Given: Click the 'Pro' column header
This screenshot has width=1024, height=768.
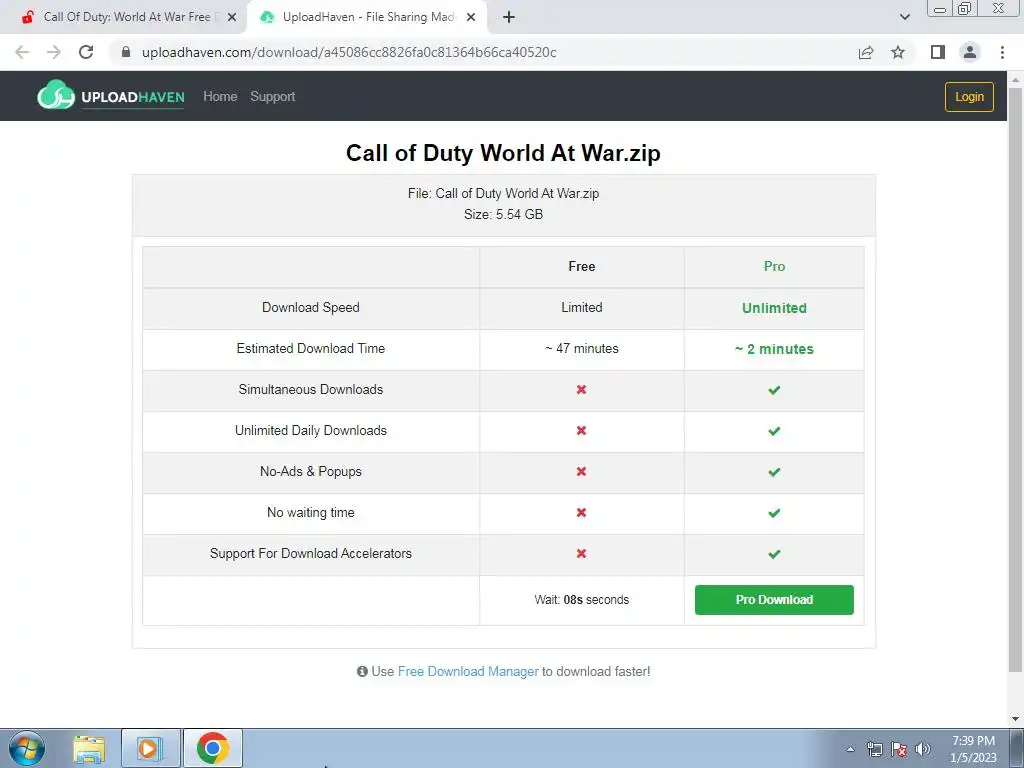Looking at the screenshot, I should click(x=774, y=266).
